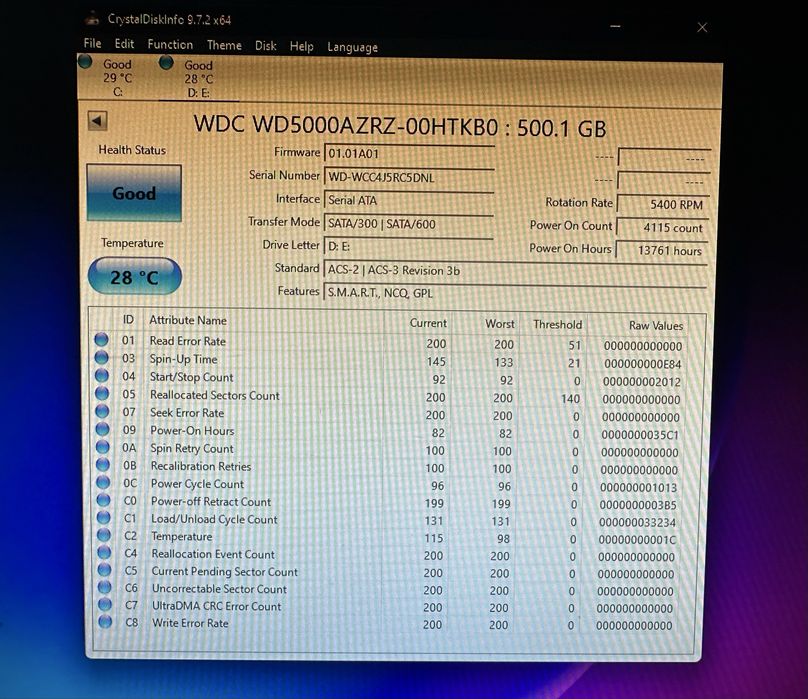Select the Write Error Rate attribute name
Viewport: 808px width, 699px height.
coord(190,623)
